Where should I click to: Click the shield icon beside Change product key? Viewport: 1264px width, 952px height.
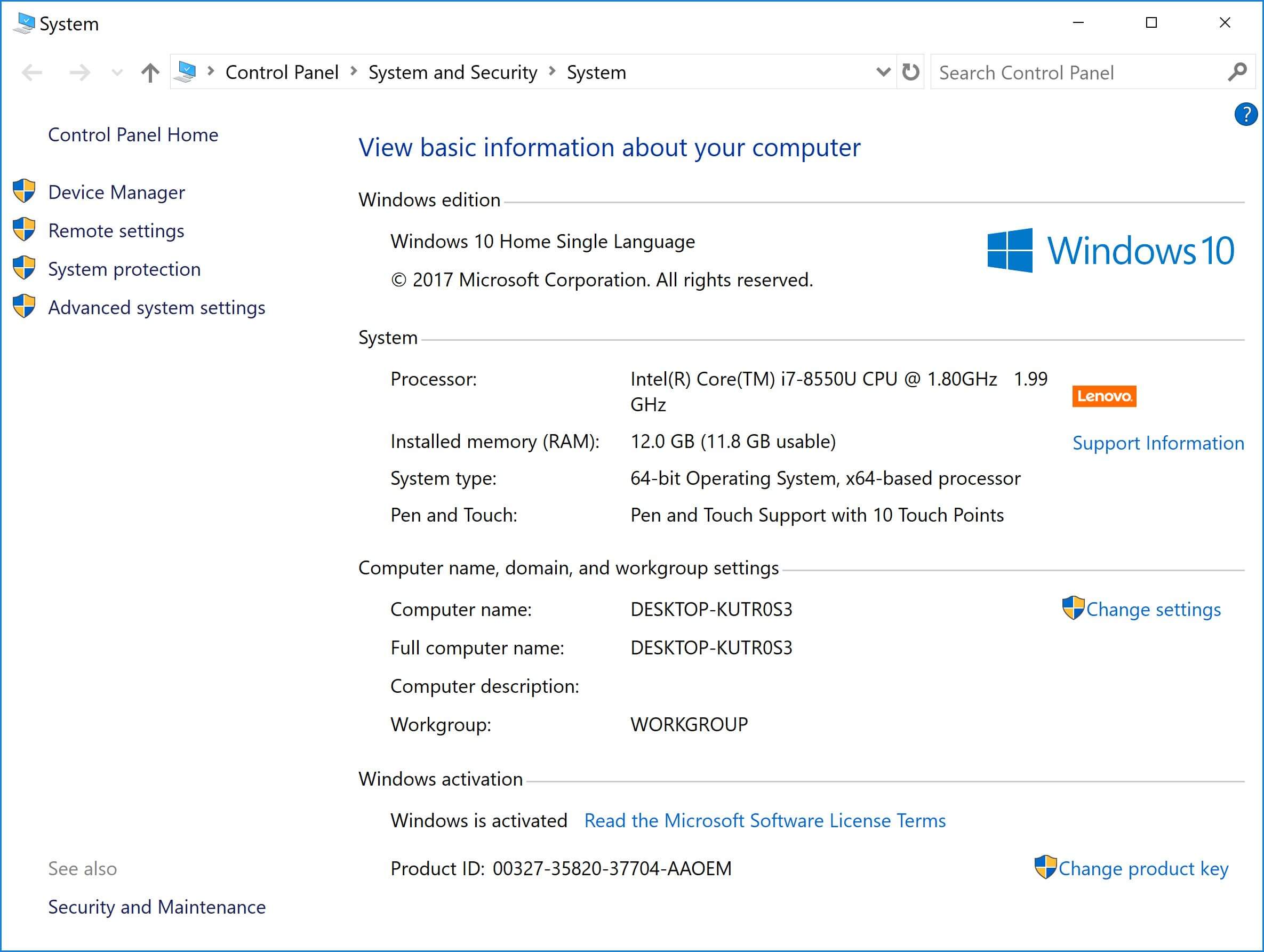coord(1046,867)
